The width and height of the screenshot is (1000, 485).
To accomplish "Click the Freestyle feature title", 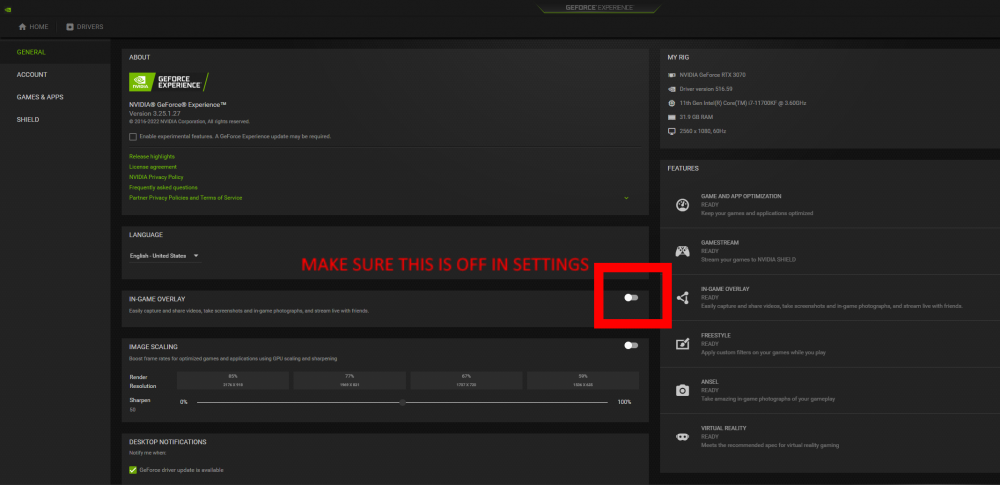I will point(716,335).
